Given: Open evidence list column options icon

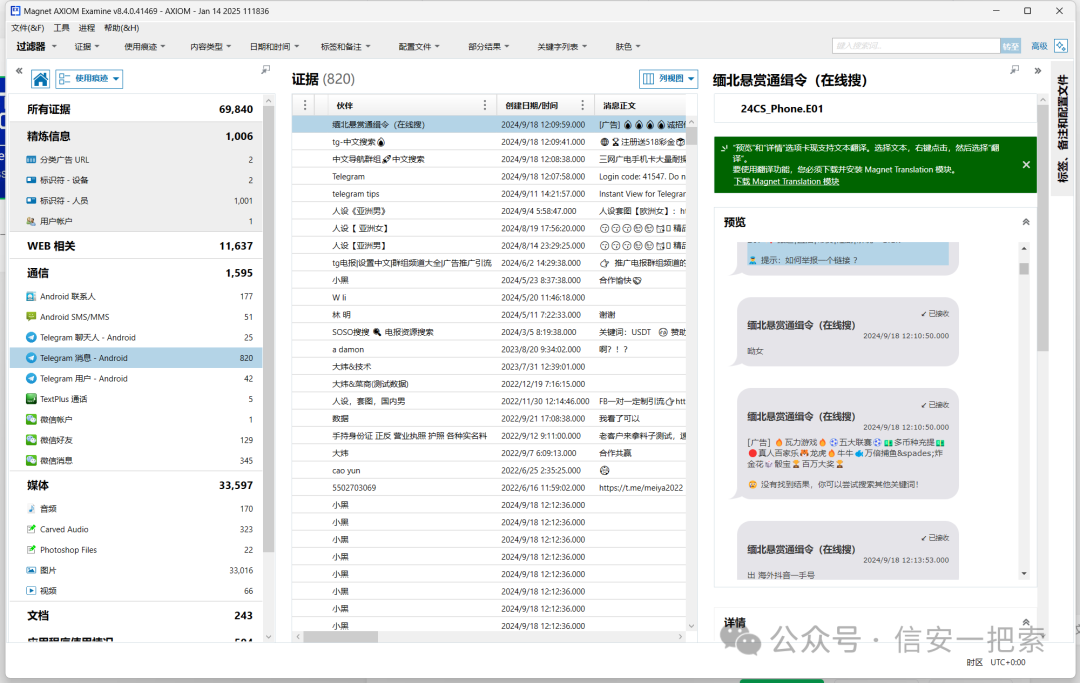Looking at the screenshot, I should (305, 105).
